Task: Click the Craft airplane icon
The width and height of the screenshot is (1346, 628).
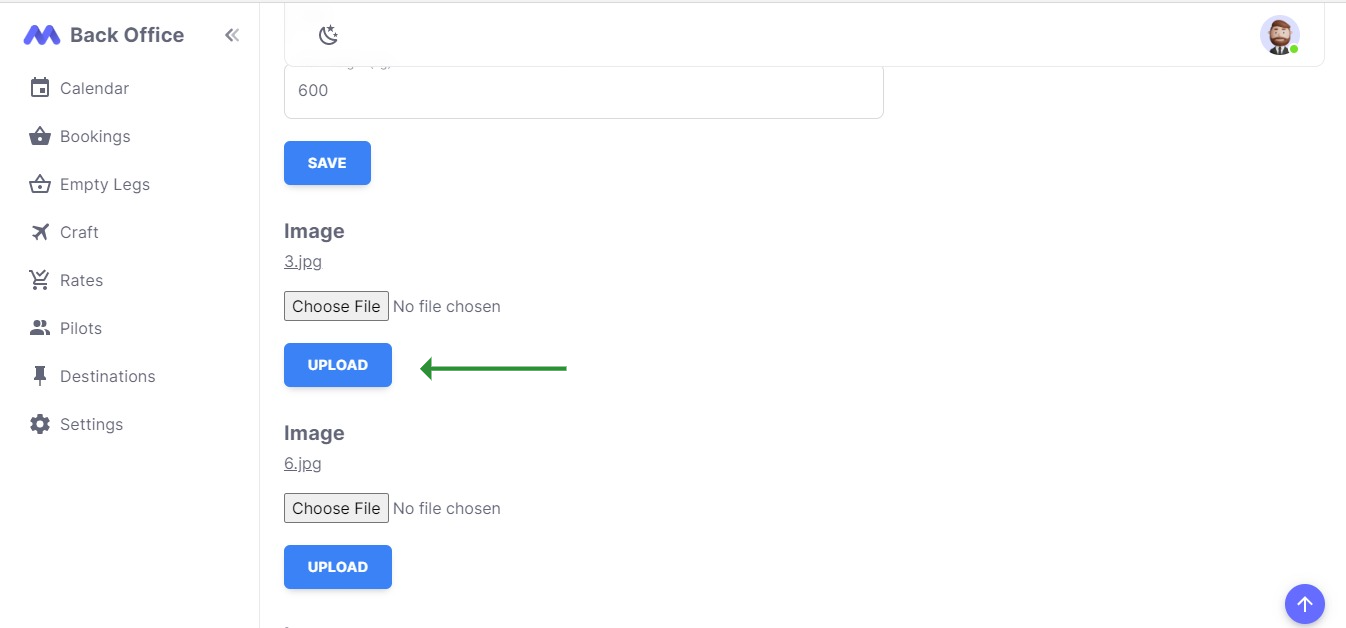Action: 40,232
